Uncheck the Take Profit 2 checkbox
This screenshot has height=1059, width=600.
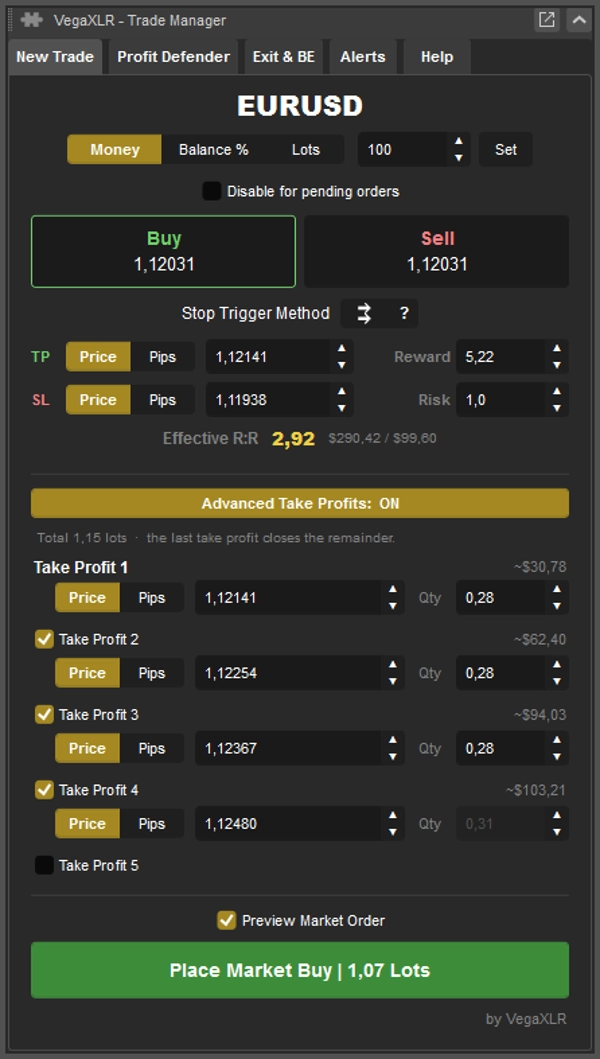pyautogui.click(x=44, y=639)
